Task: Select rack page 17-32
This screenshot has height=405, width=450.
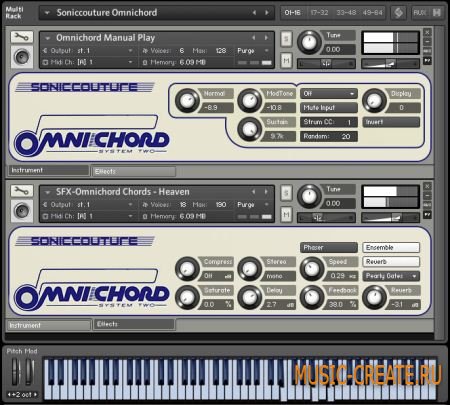Action: (319, 13)
